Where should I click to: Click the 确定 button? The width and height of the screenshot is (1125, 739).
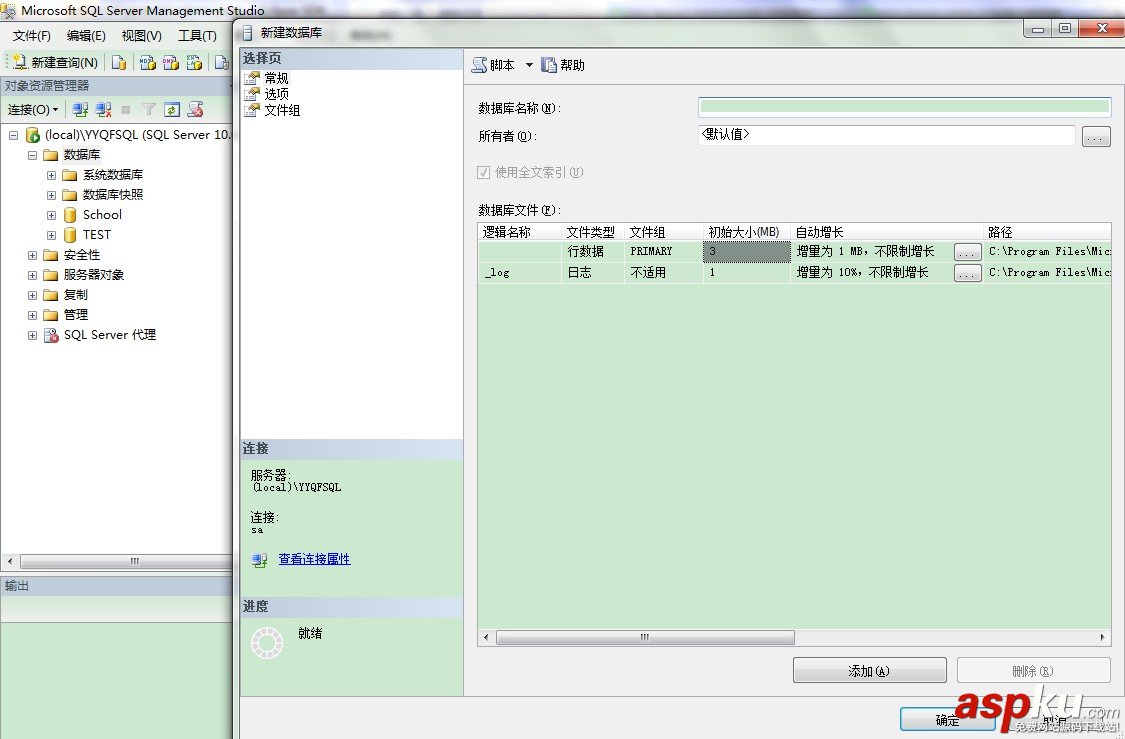947,720
